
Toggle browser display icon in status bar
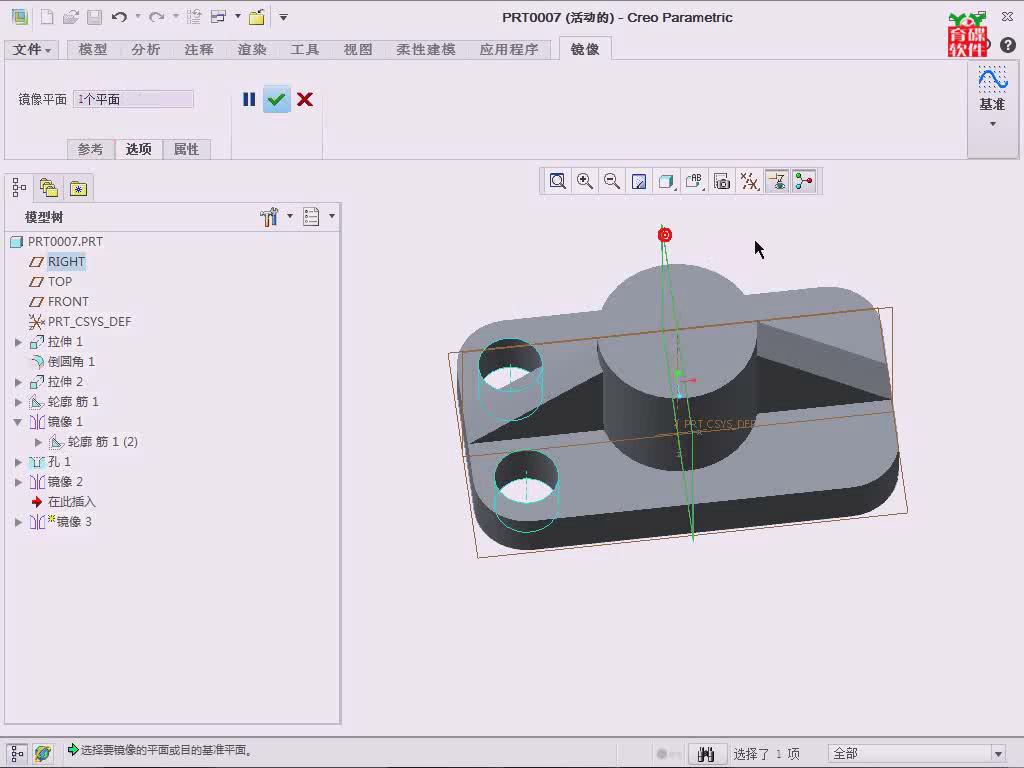point(43,754)
